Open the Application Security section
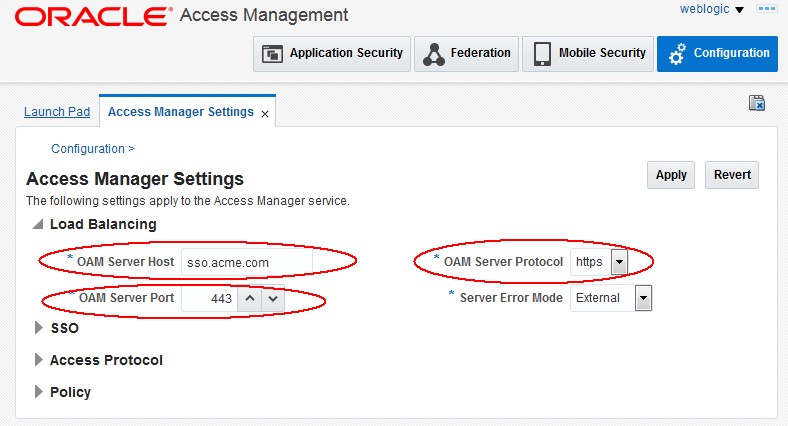Screen dimensions: 788x426 point(332,53)
